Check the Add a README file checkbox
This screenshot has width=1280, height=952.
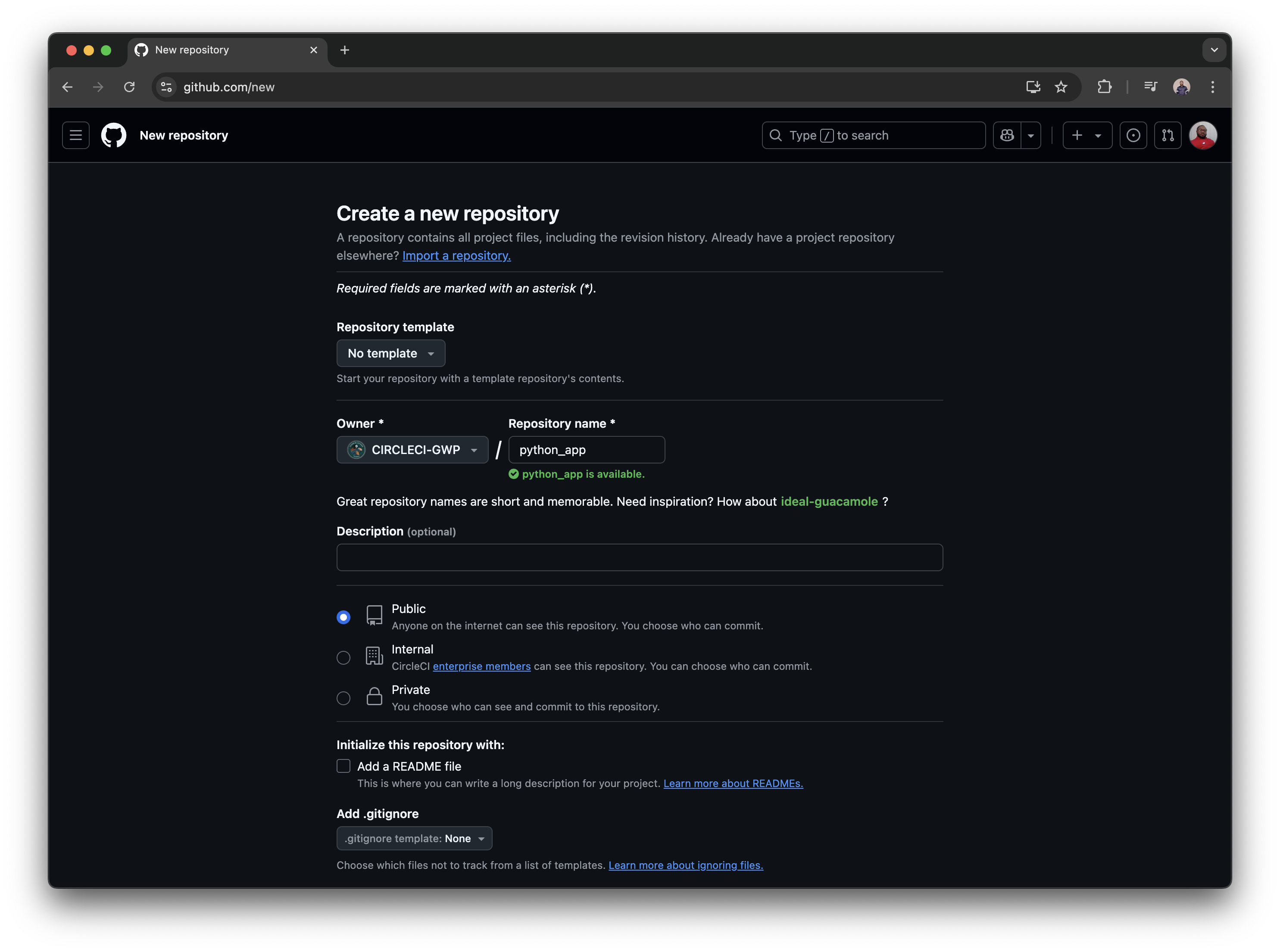pyautogui.click(x=343, y=766)
